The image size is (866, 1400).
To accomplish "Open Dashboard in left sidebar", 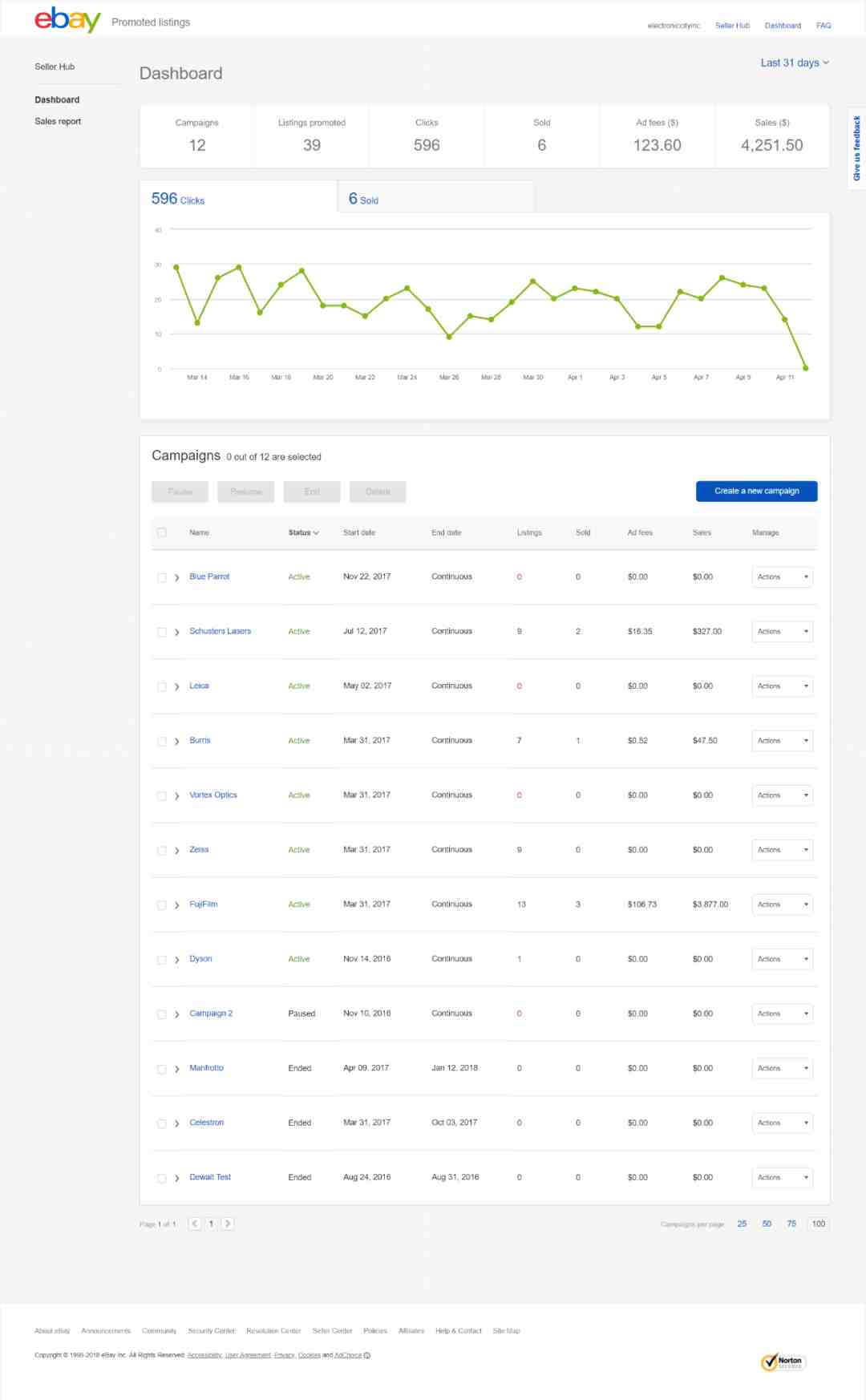I will pos(57,99).
